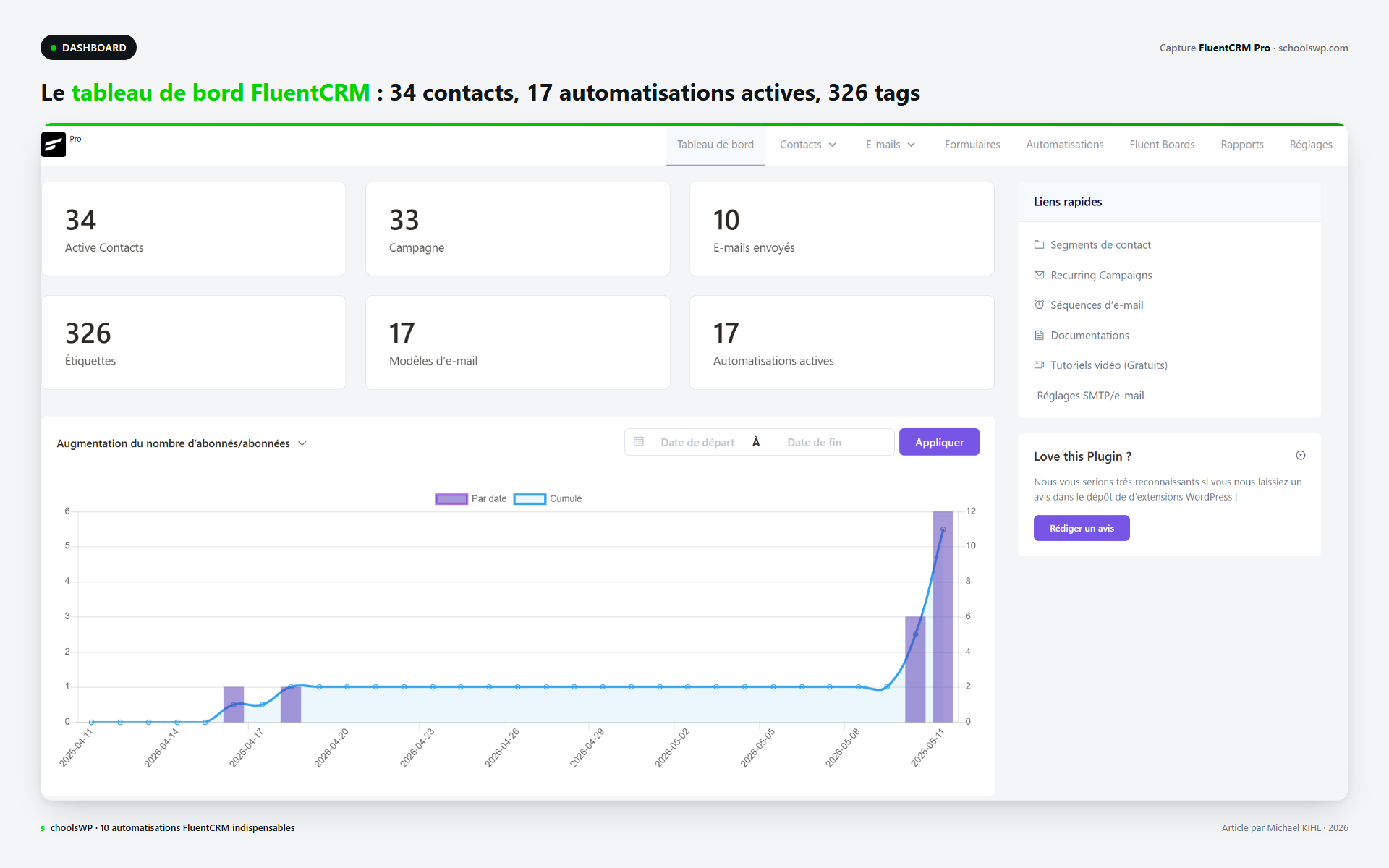Screen dimensions: 1389x868
Task: Click the FluentCRM logo icon
Action: tap(54, 145)
